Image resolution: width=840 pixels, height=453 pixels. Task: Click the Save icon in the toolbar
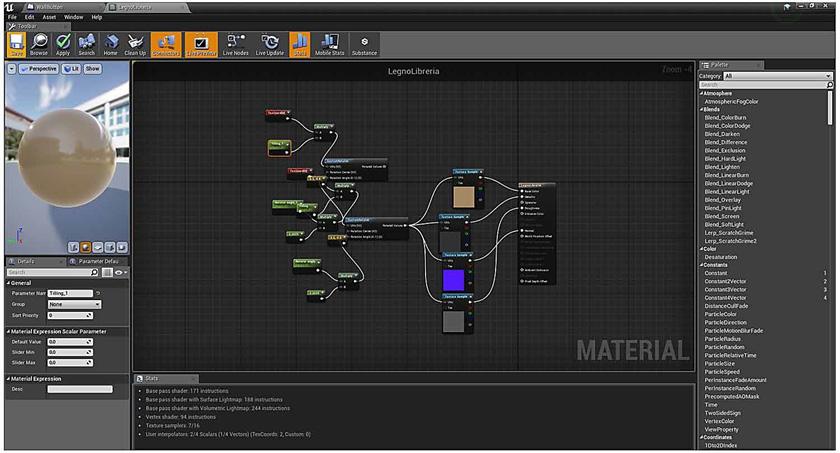coord(17,42)
